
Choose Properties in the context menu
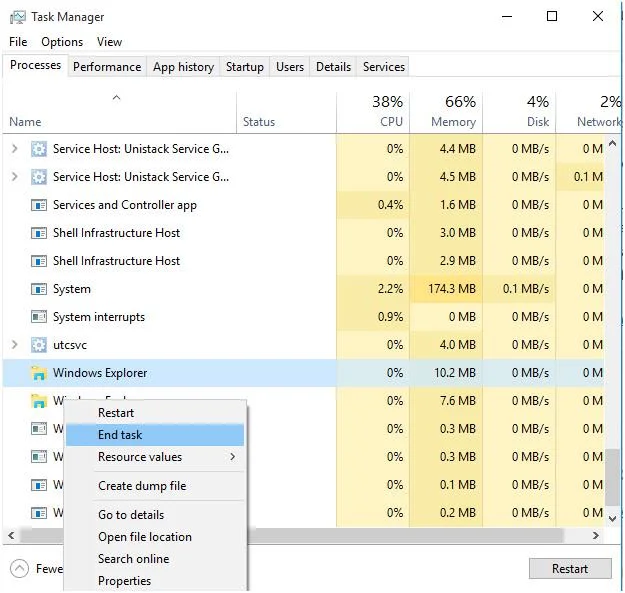click(155, 581)
